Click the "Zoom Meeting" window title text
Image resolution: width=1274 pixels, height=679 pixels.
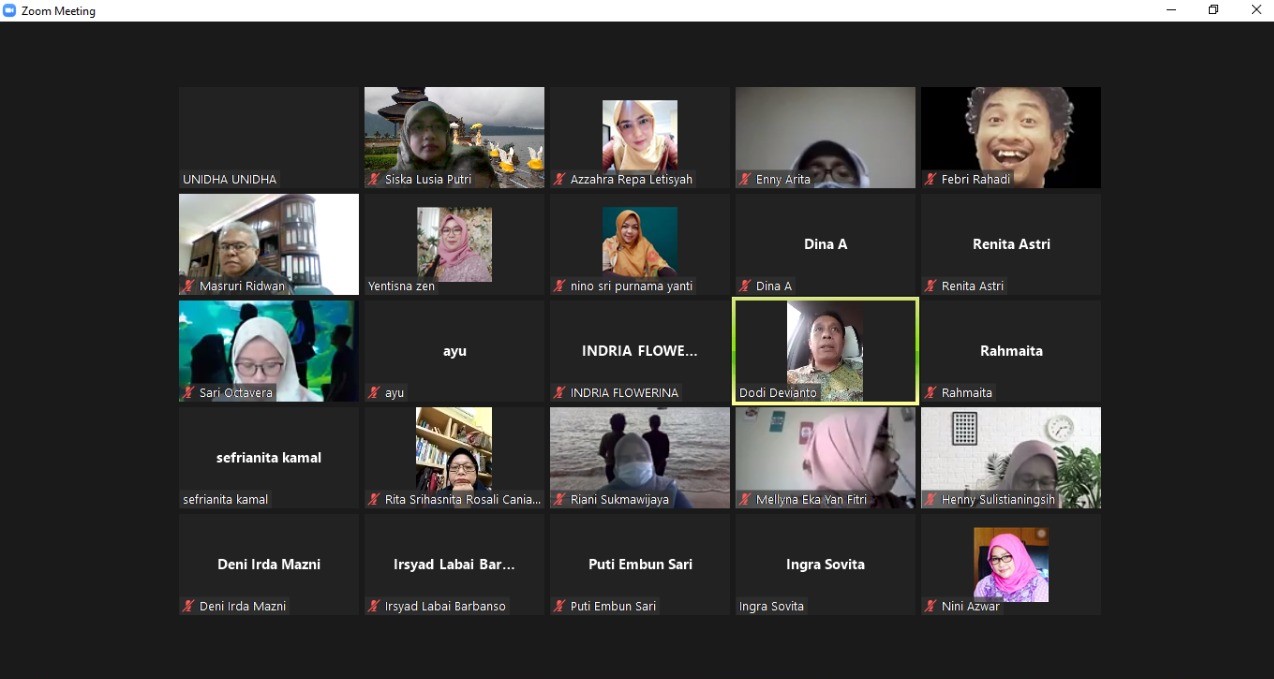pyautogui.click(x=59, y=11)
